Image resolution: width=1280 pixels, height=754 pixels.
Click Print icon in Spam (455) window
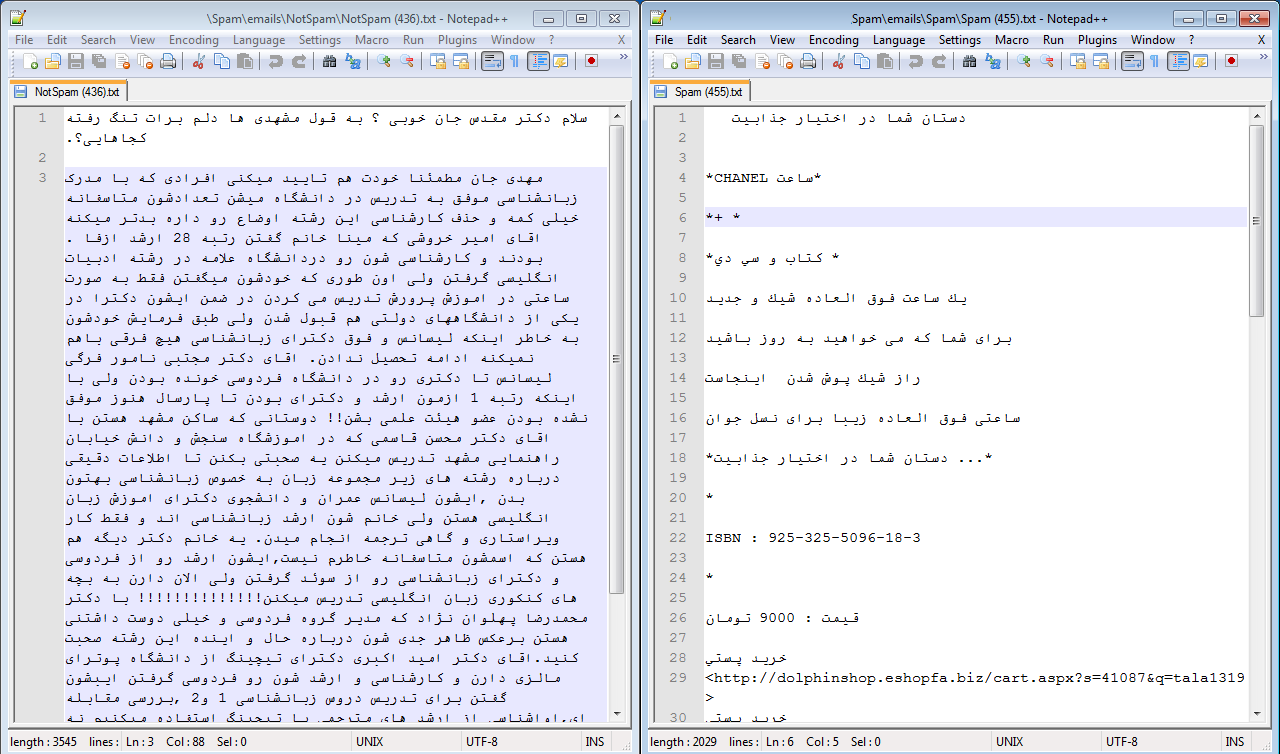pos(808,61)
